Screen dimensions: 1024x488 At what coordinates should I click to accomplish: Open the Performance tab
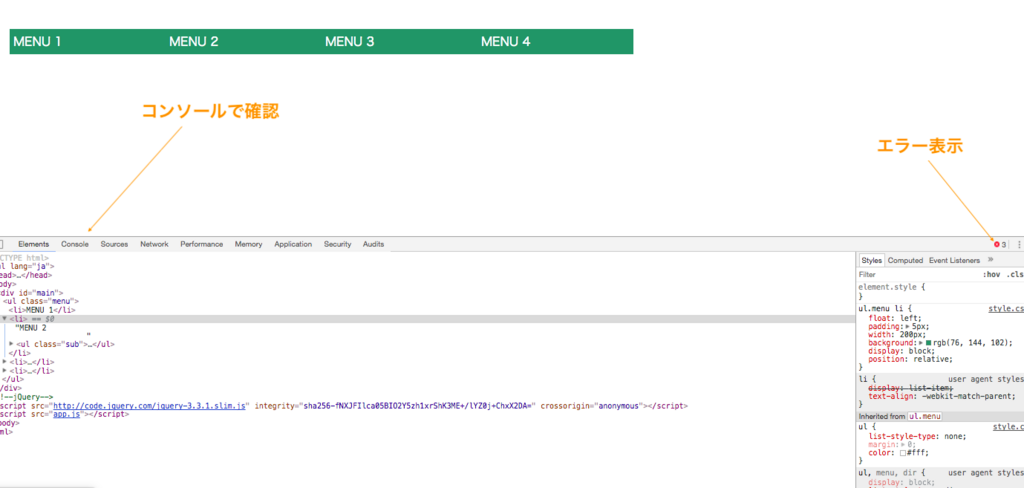pos(202,244)
